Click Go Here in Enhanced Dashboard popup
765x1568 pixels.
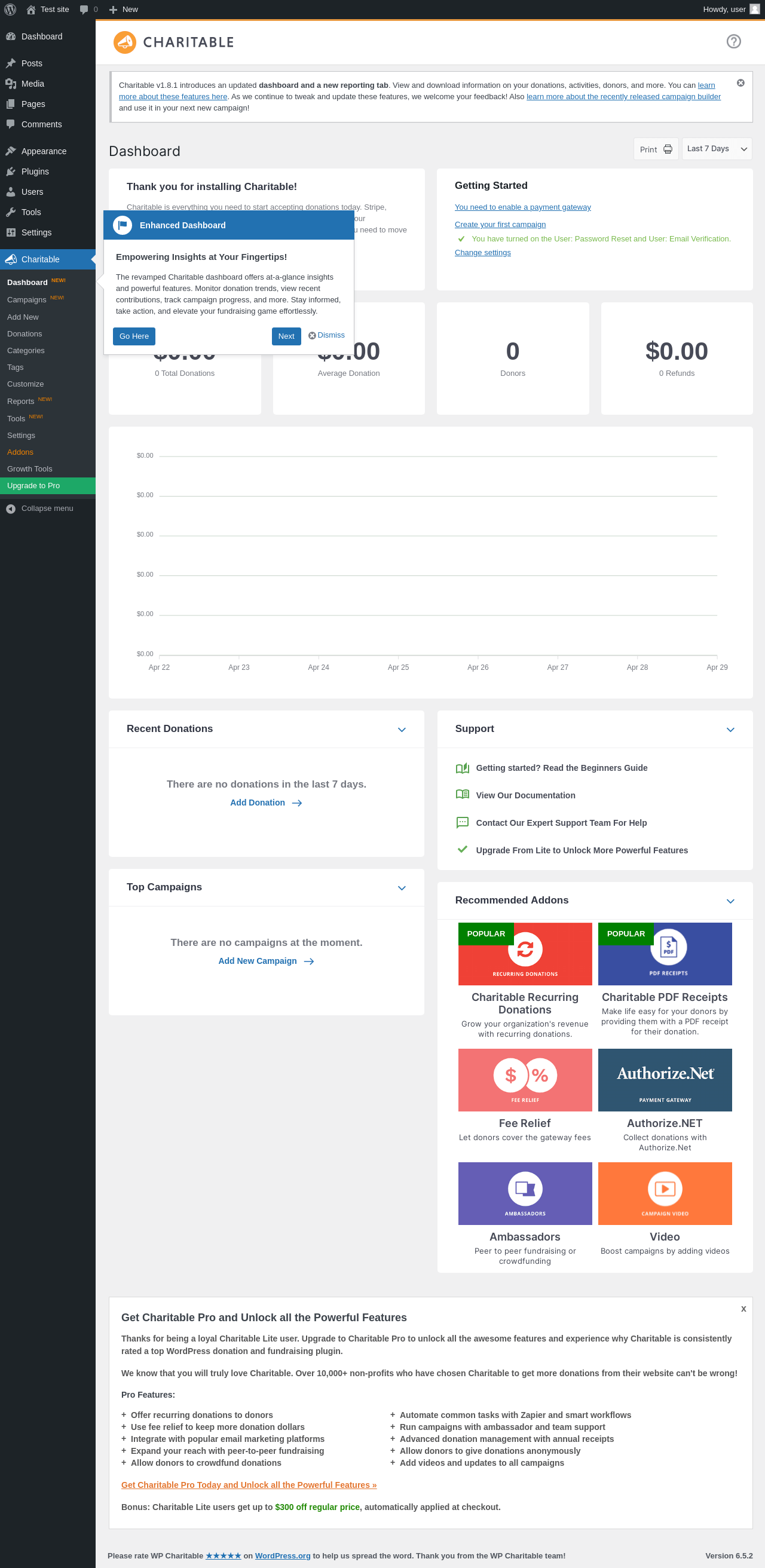[x=134, y=336]
